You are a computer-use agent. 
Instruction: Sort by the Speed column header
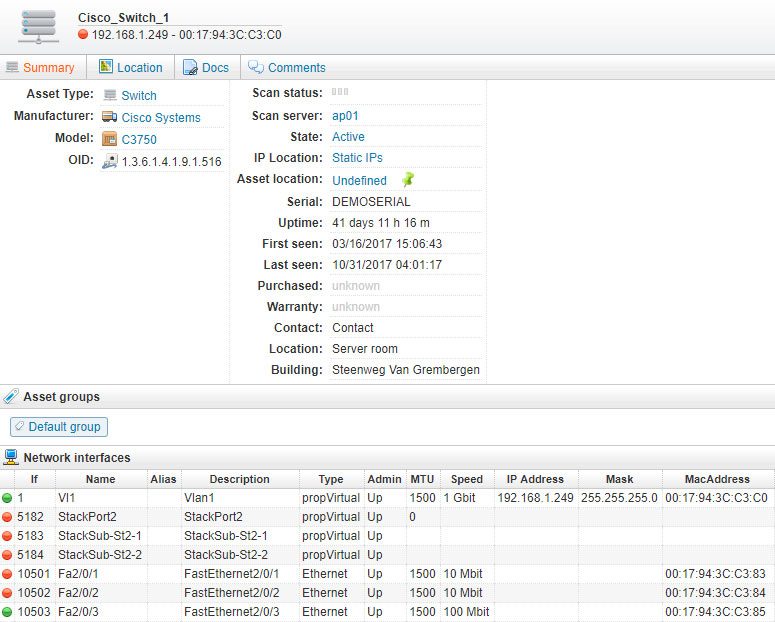[x=467, y=479]
